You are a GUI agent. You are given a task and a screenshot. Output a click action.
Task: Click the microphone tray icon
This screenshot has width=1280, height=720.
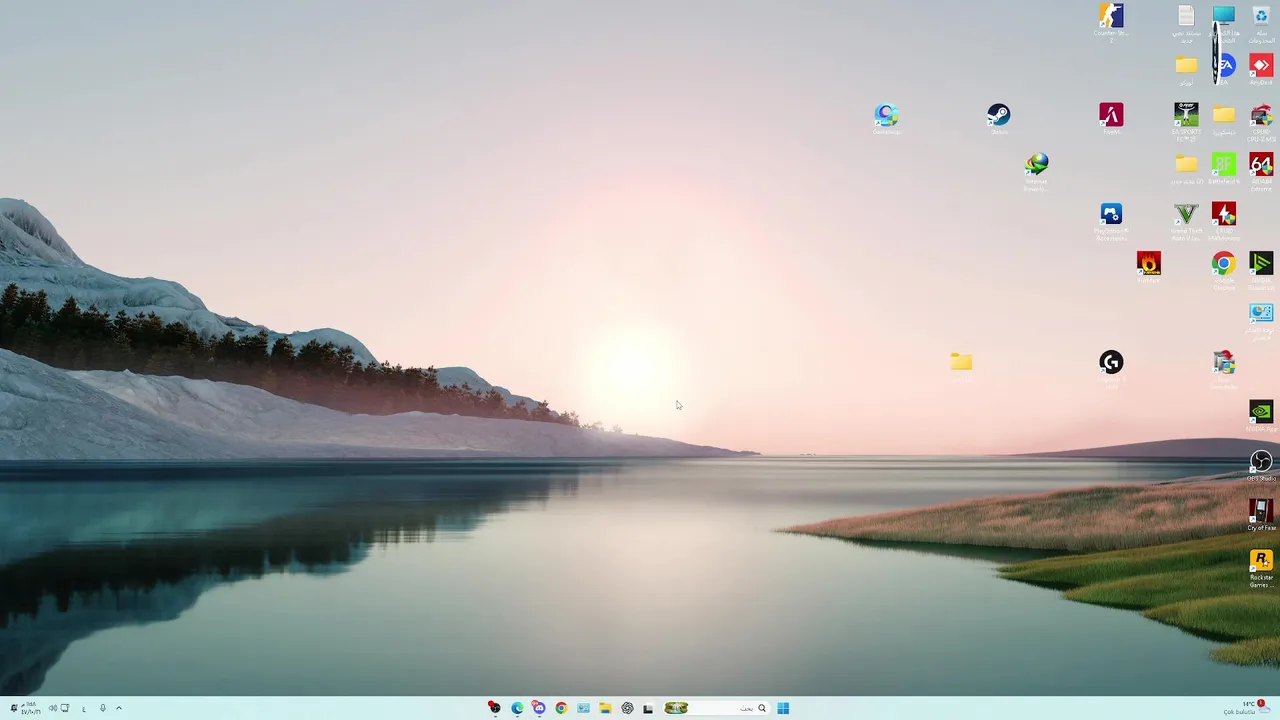pyautogui.click(x=102, y=708)
